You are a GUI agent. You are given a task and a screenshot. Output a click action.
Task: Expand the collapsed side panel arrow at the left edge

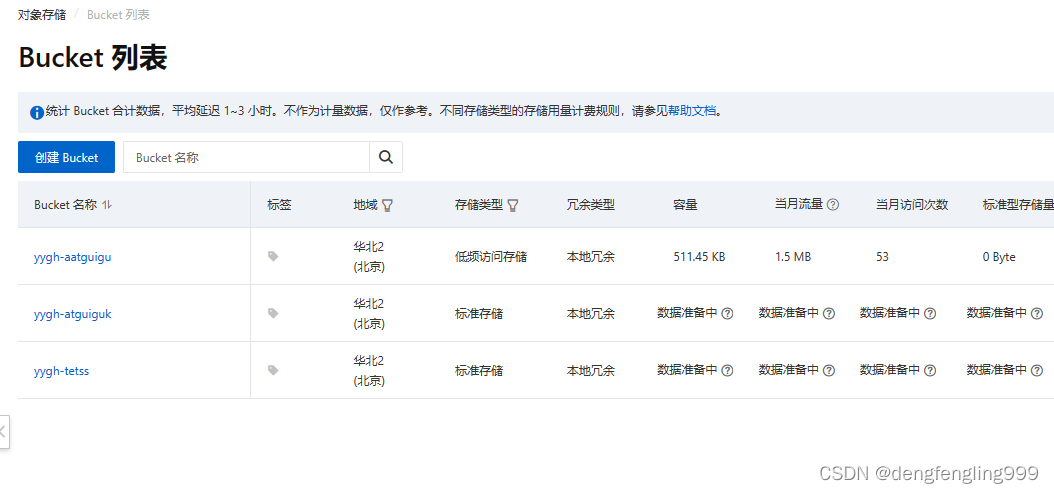pyautogui.click(x=4, y=432)
